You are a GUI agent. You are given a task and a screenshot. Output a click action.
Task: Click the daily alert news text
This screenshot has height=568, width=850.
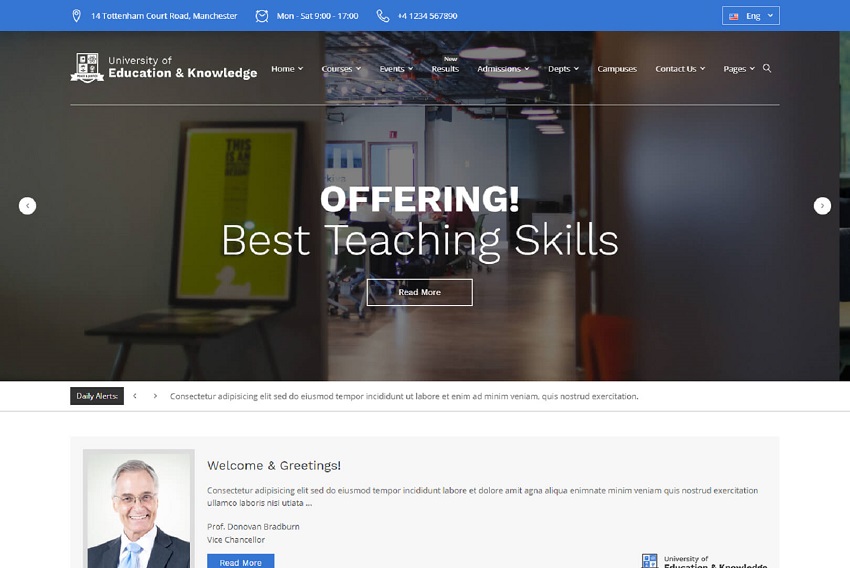click(404, 396)
